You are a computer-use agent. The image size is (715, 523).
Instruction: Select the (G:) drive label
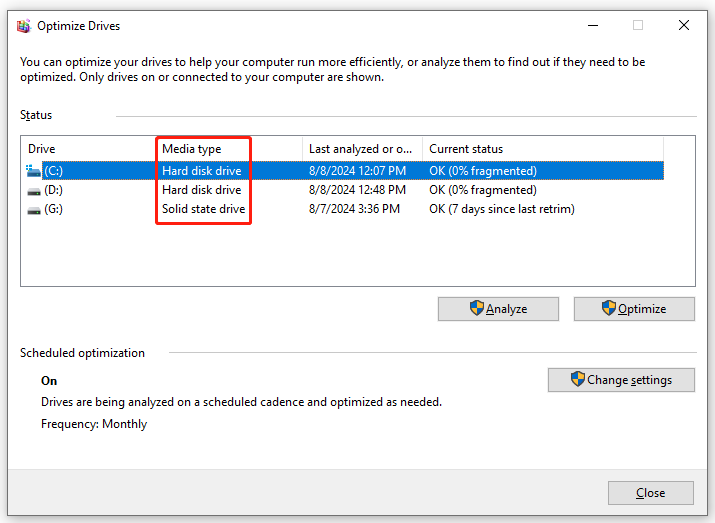coord(53,209)
